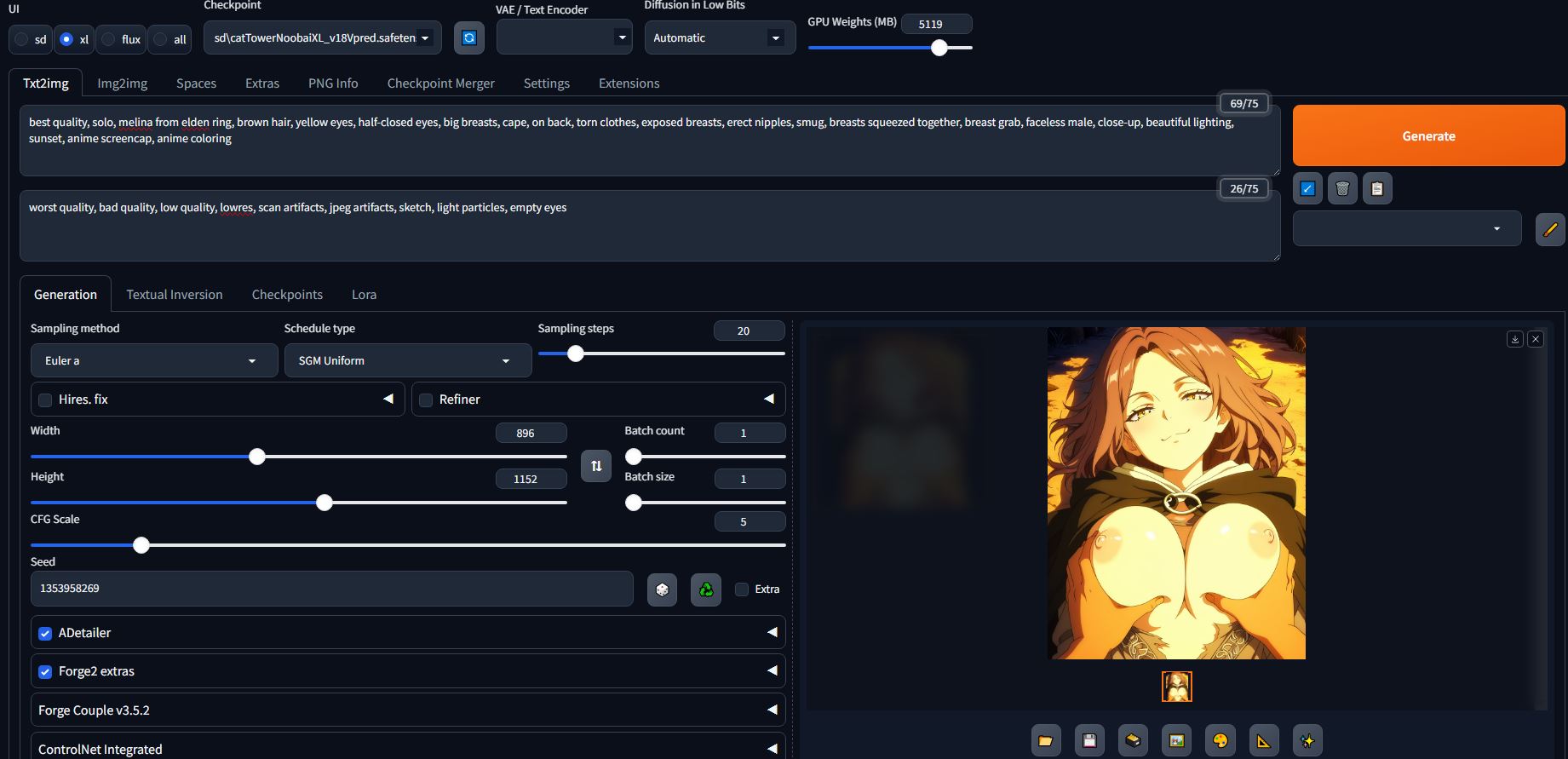Screen dimensions: 1568x759
Task: Open the Checkpoints sub-tab
Action: 287,294
